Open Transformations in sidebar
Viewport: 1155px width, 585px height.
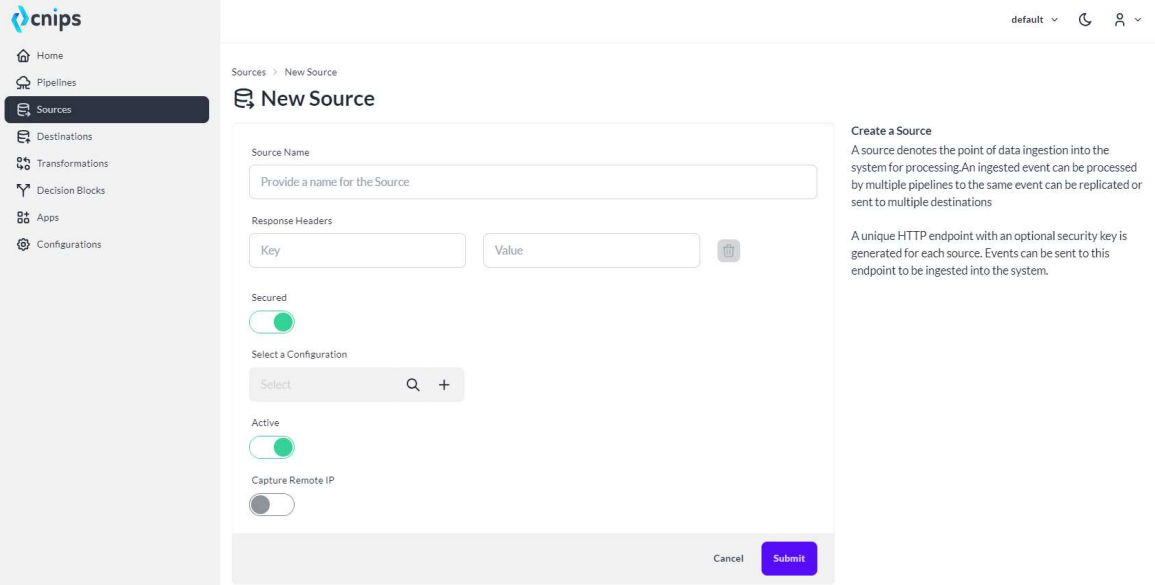(107, 164)
